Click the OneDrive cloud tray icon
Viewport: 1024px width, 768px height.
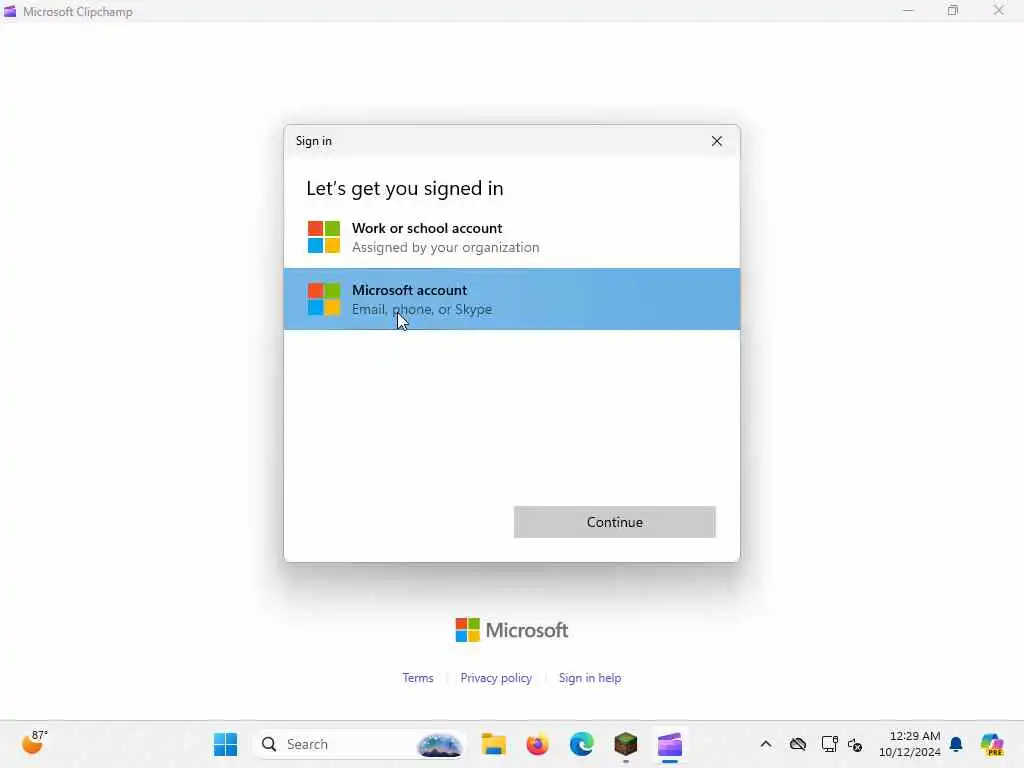pos(797,744)
